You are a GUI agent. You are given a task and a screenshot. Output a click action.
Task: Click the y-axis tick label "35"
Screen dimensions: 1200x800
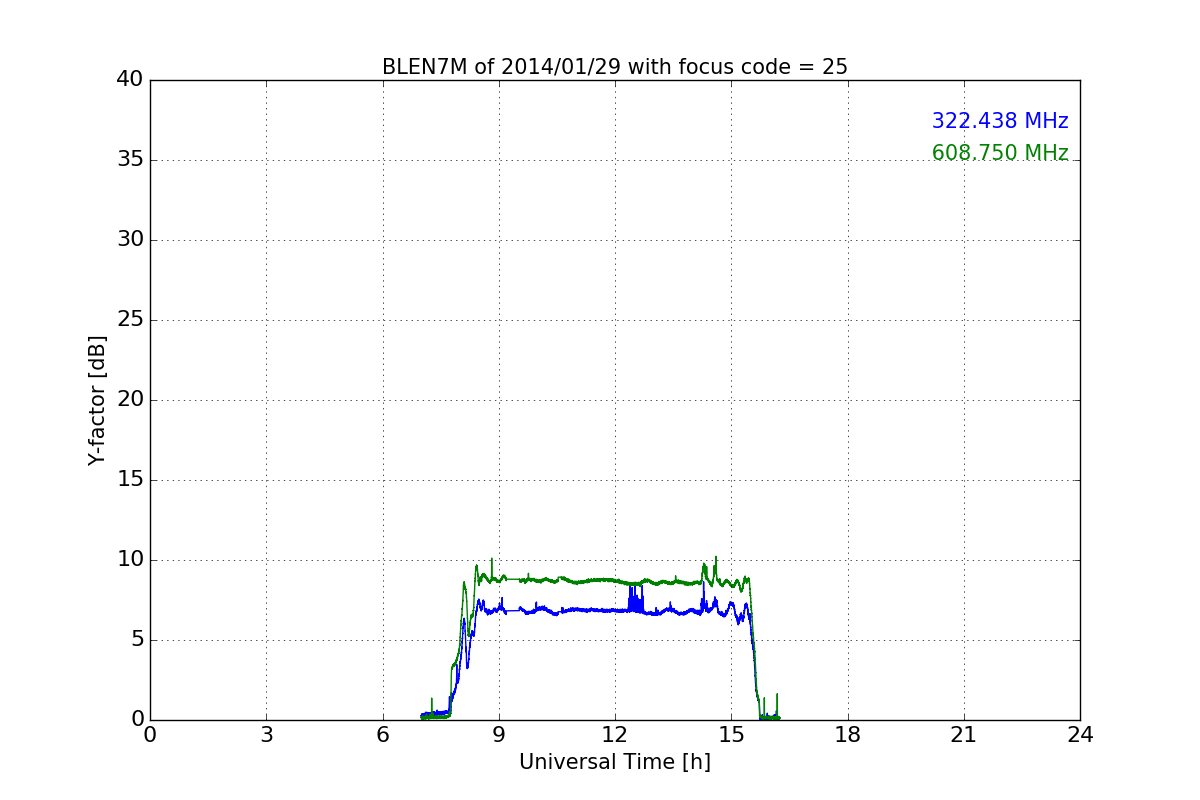(x=130, y=160)
